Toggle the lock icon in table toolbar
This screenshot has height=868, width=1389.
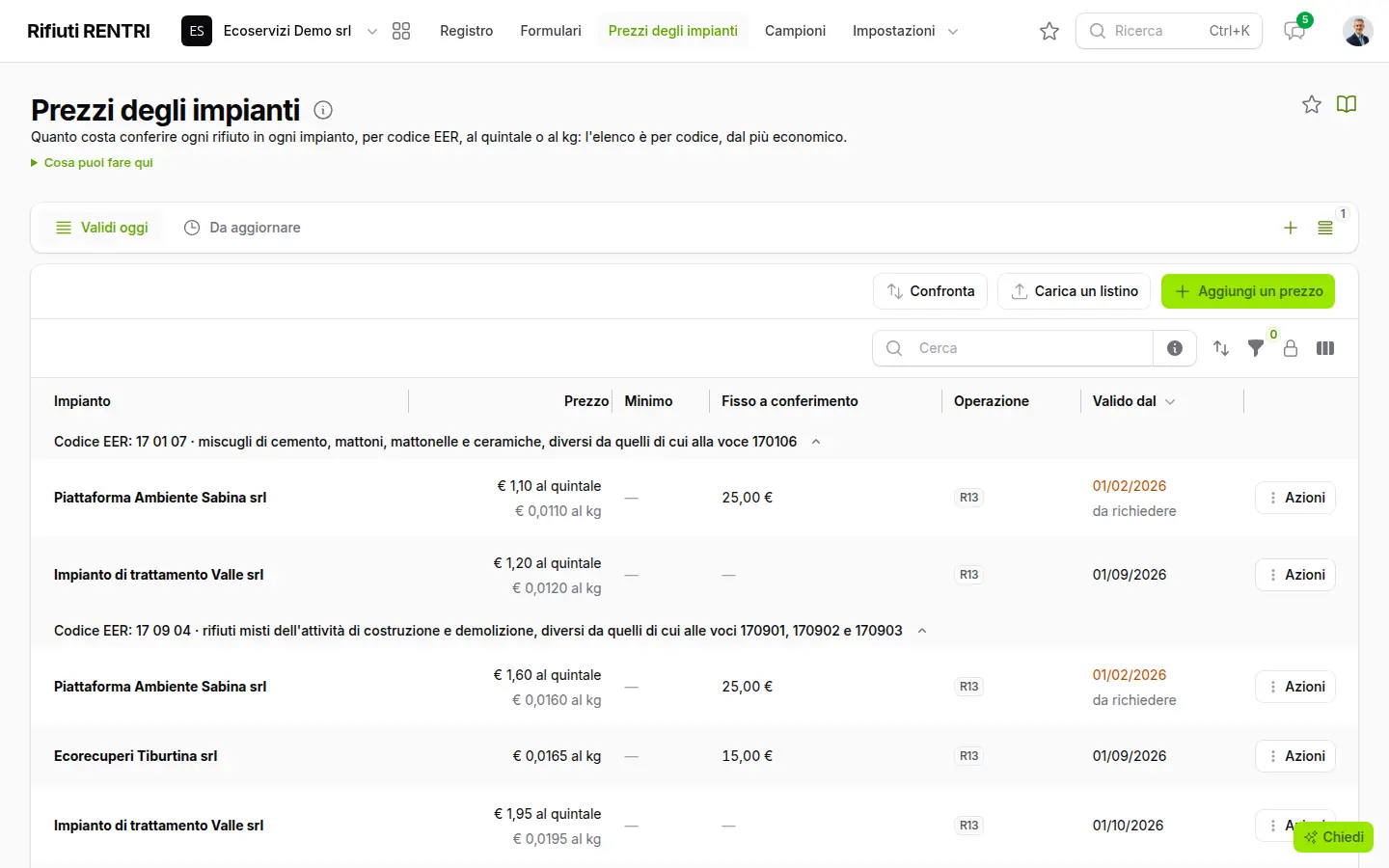pyautogui.click(x=1291, y=348)
